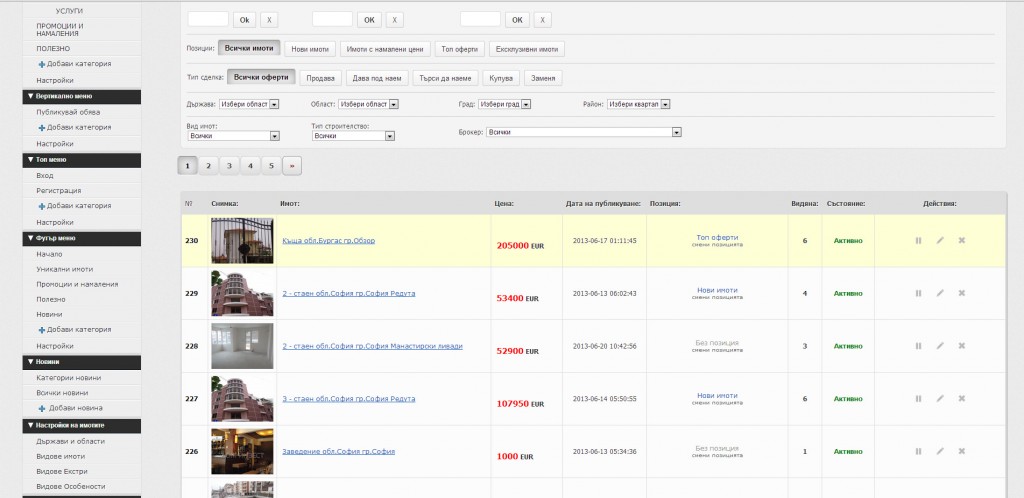The width and height of the screenshot is (1024, 498).
Task: Open the Област dropdown
Action: click(x=368, y=104)
